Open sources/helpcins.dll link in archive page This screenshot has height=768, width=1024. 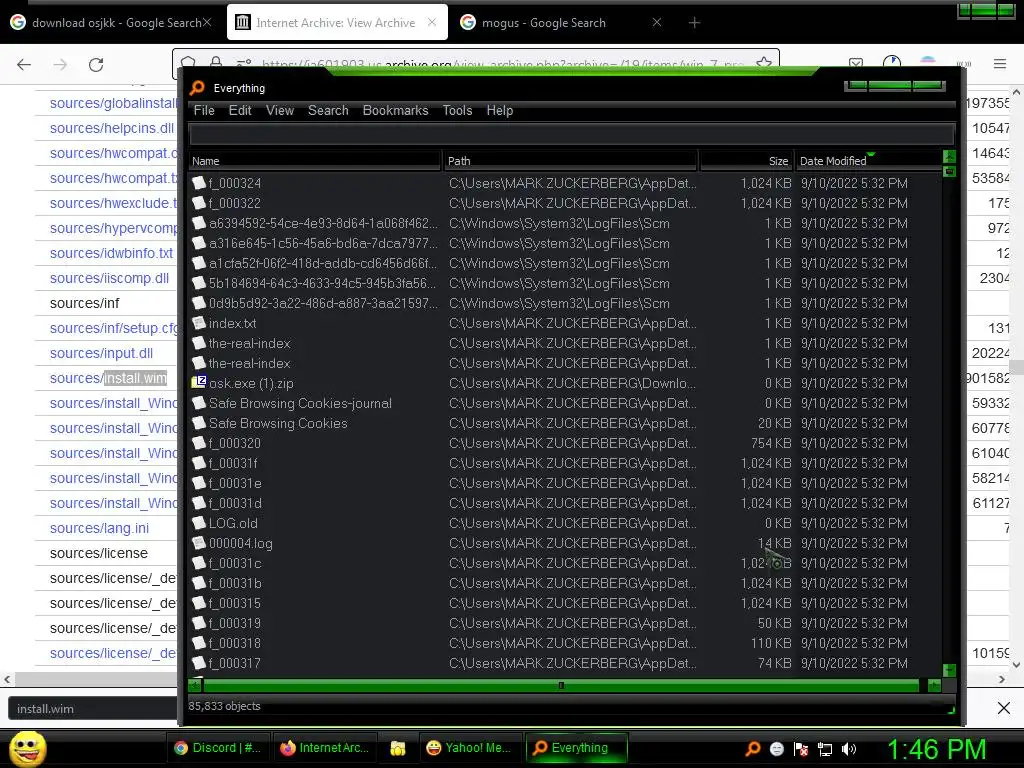click(112, 128)
